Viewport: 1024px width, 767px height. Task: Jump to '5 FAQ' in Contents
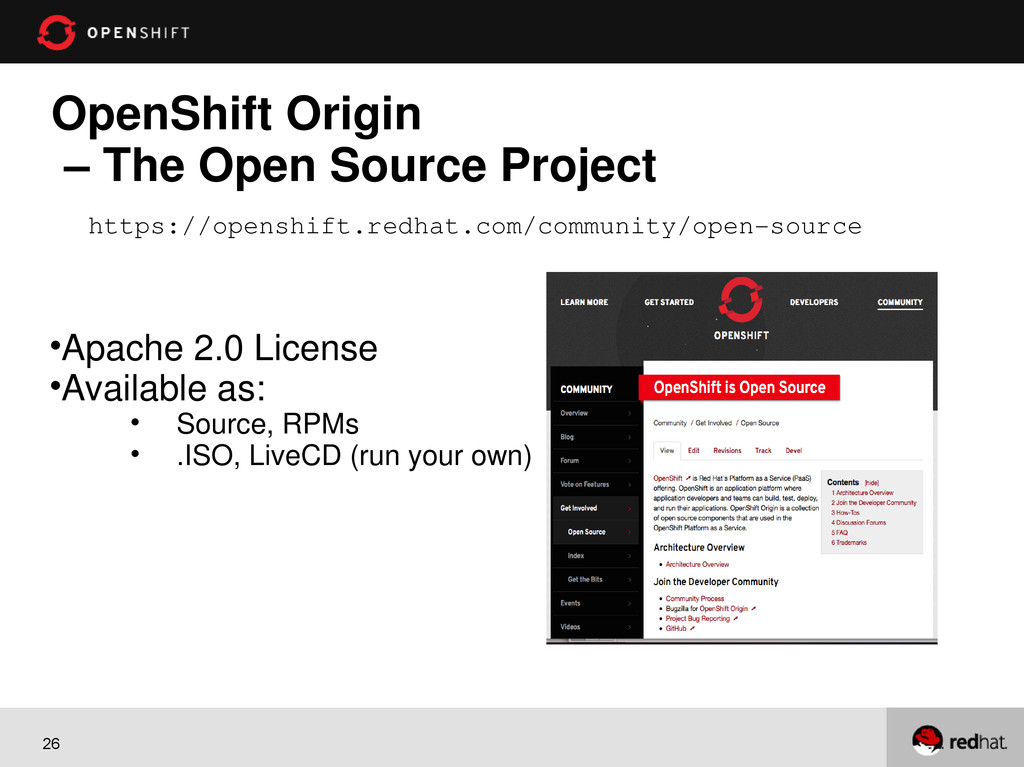839,532
